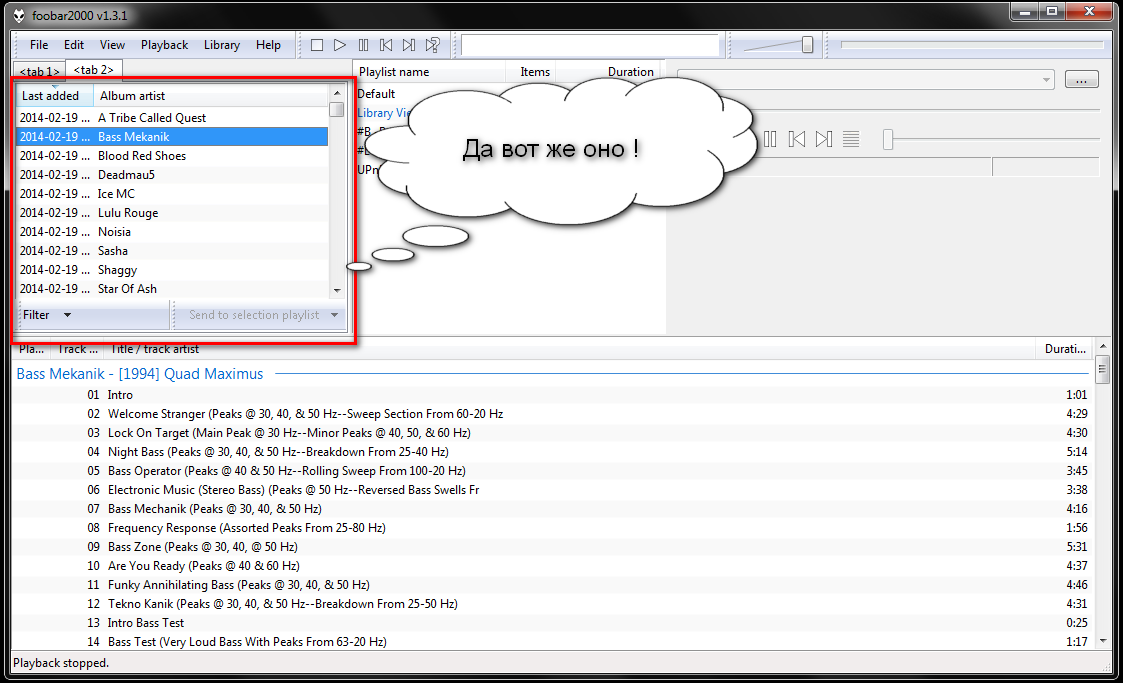This screenshot has width=1123, height=683.
Task: Click the Stop button in toolbar
Action: click(317, 45)
